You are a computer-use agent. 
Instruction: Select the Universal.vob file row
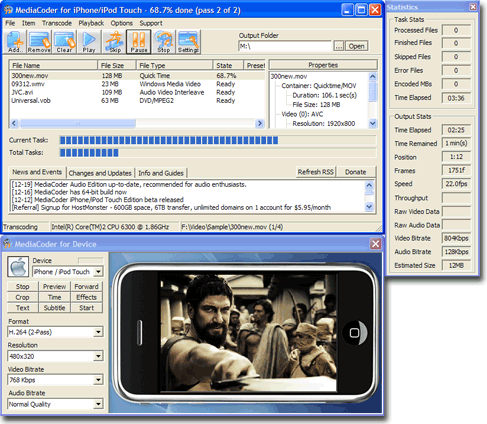pyautogui.click(x=137, y=101)
